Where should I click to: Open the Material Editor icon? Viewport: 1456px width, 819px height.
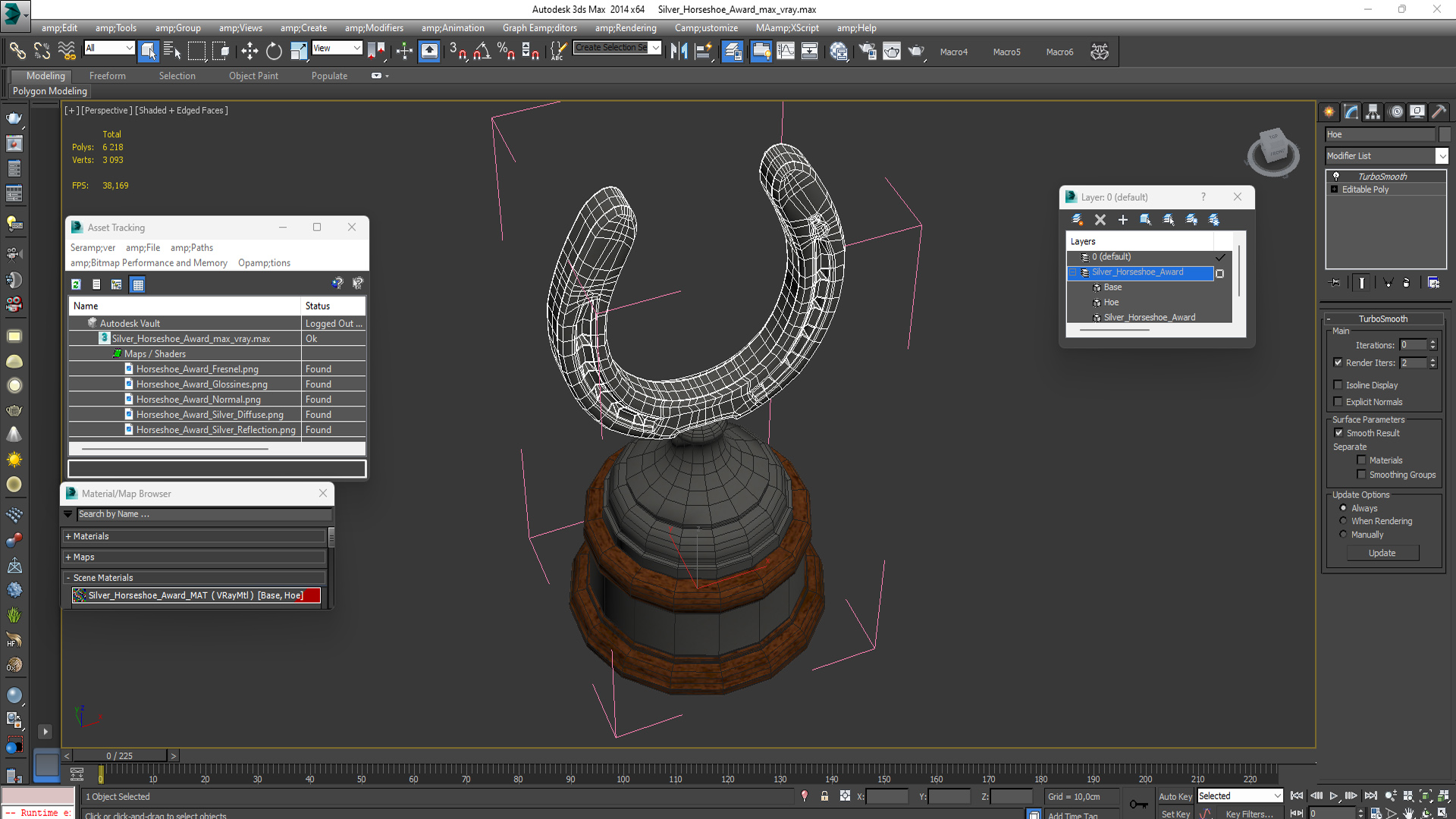click(x=839, y=51)
